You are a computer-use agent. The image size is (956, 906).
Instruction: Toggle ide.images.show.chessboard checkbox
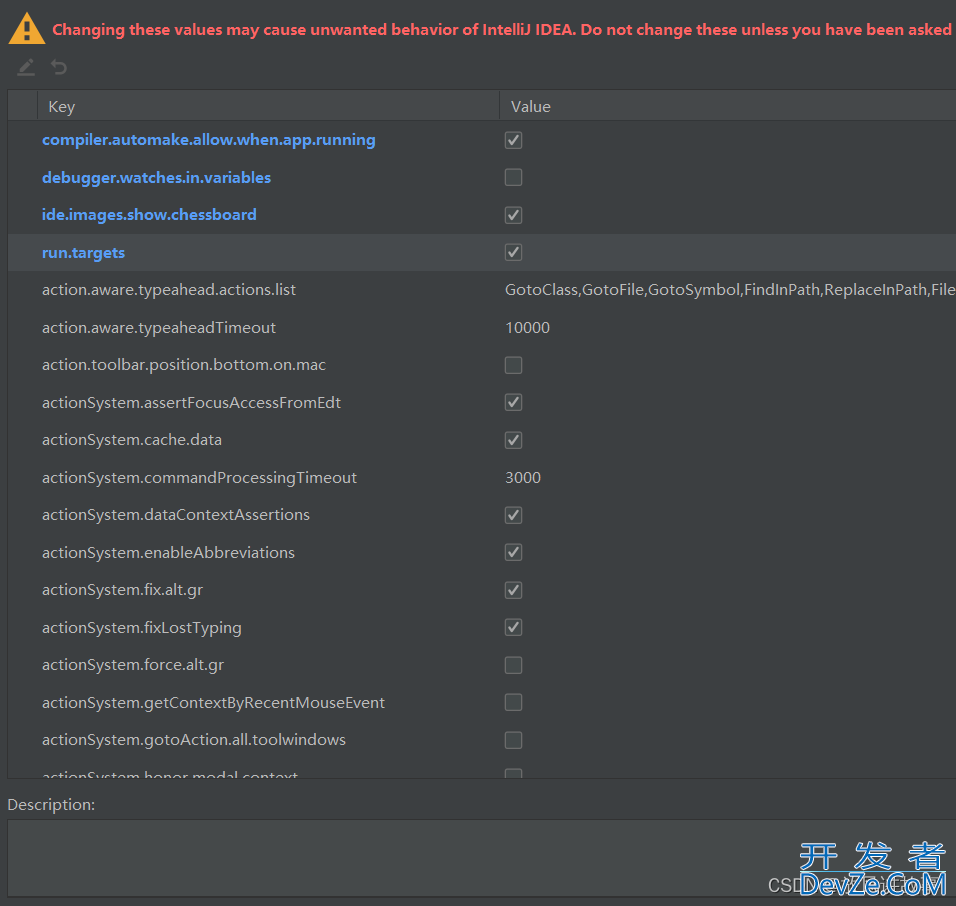coord(513,215)
